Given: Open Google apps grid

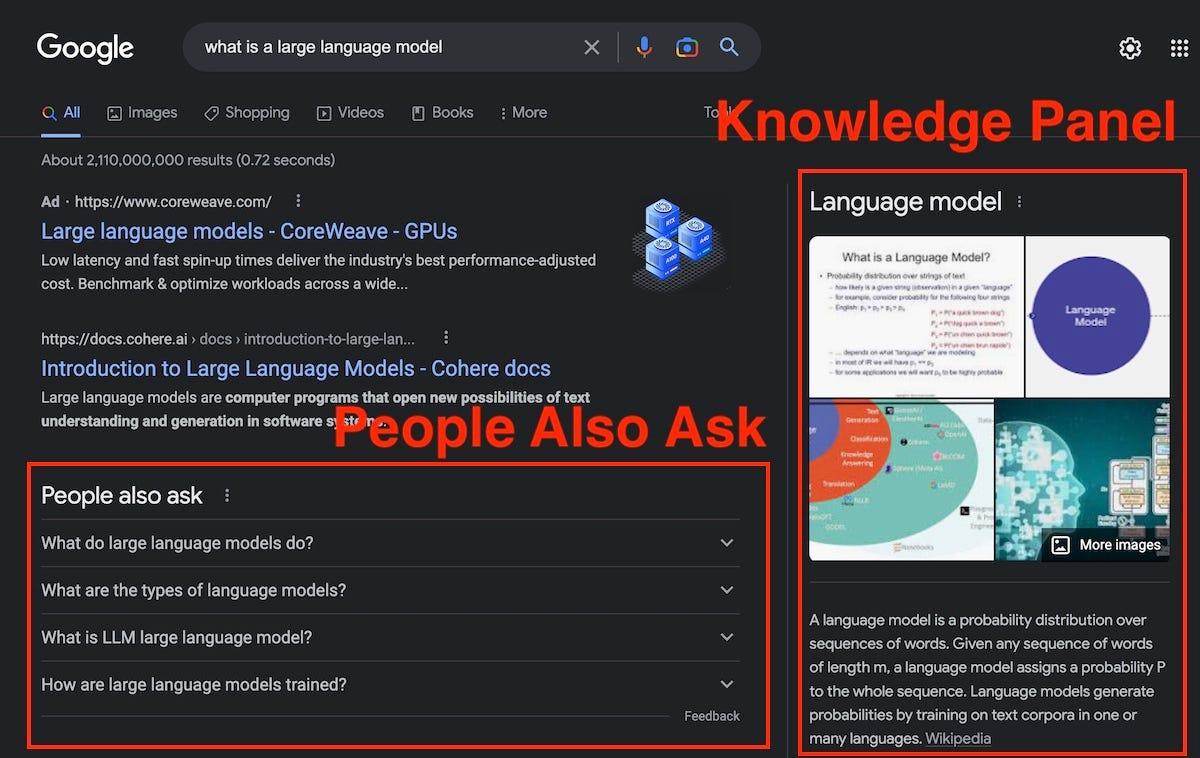Looking at the screenshot, I should click(1179, 48).
